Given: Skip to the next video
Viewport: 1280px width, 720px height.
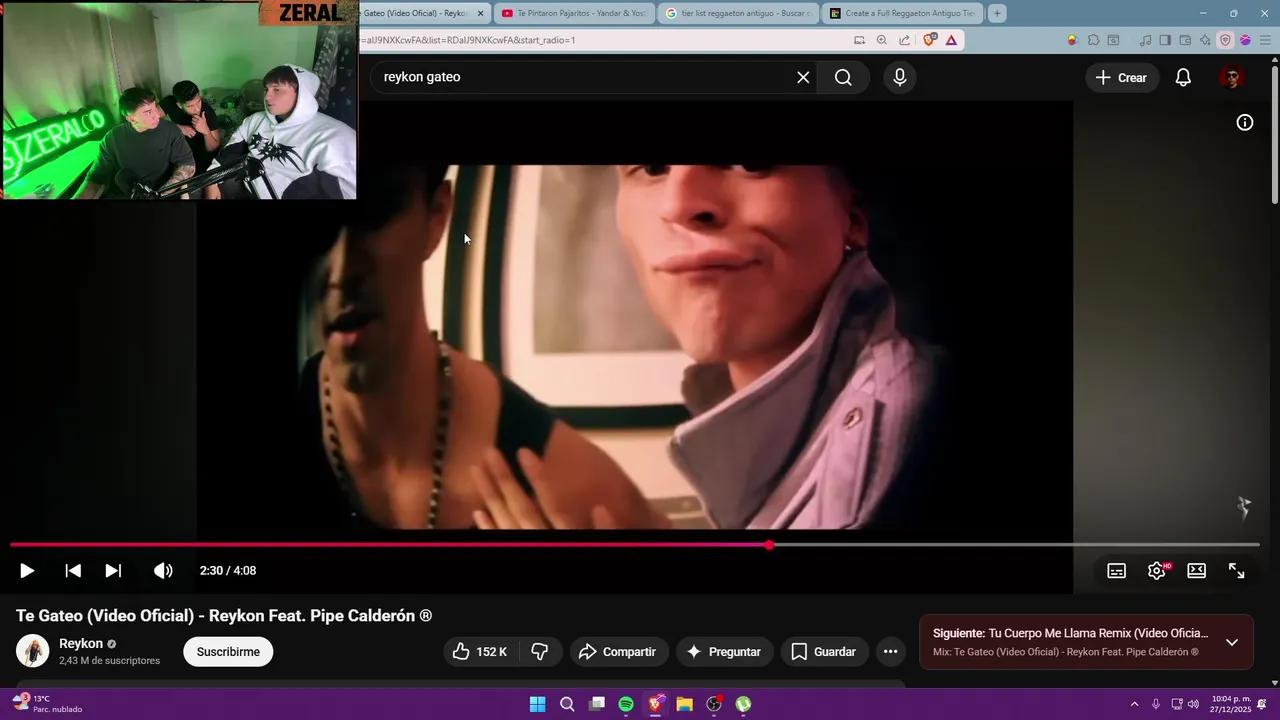Looking at the screenshot, I should click(x=113, y=571).
